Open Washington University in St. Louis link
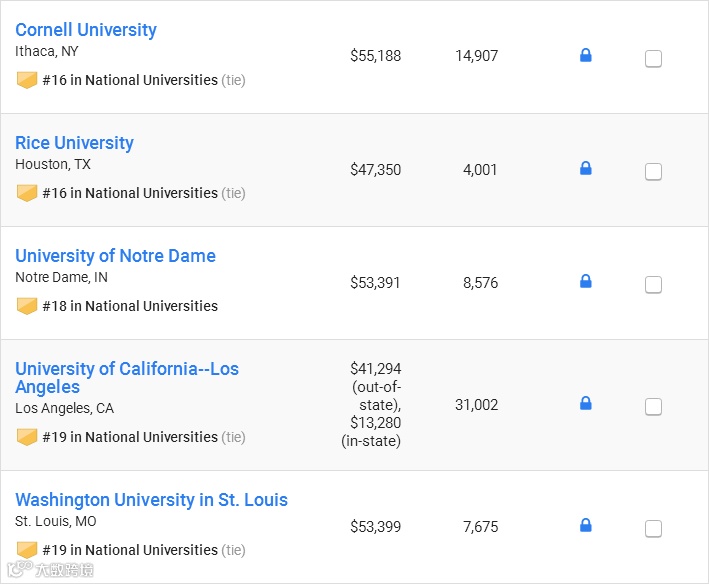 [151, 500]
